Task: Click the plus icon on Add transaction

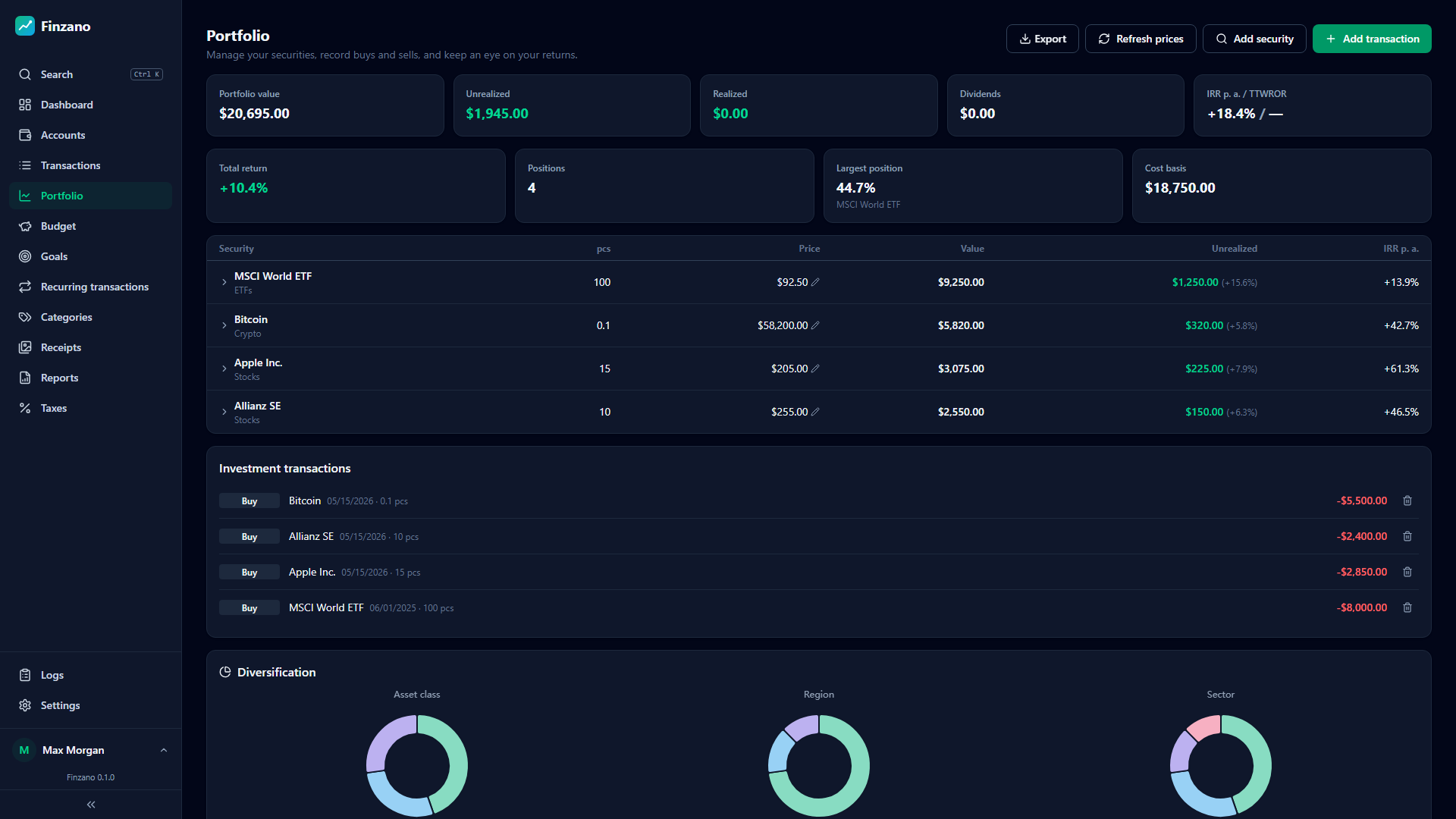Action: pos(1331,39)
